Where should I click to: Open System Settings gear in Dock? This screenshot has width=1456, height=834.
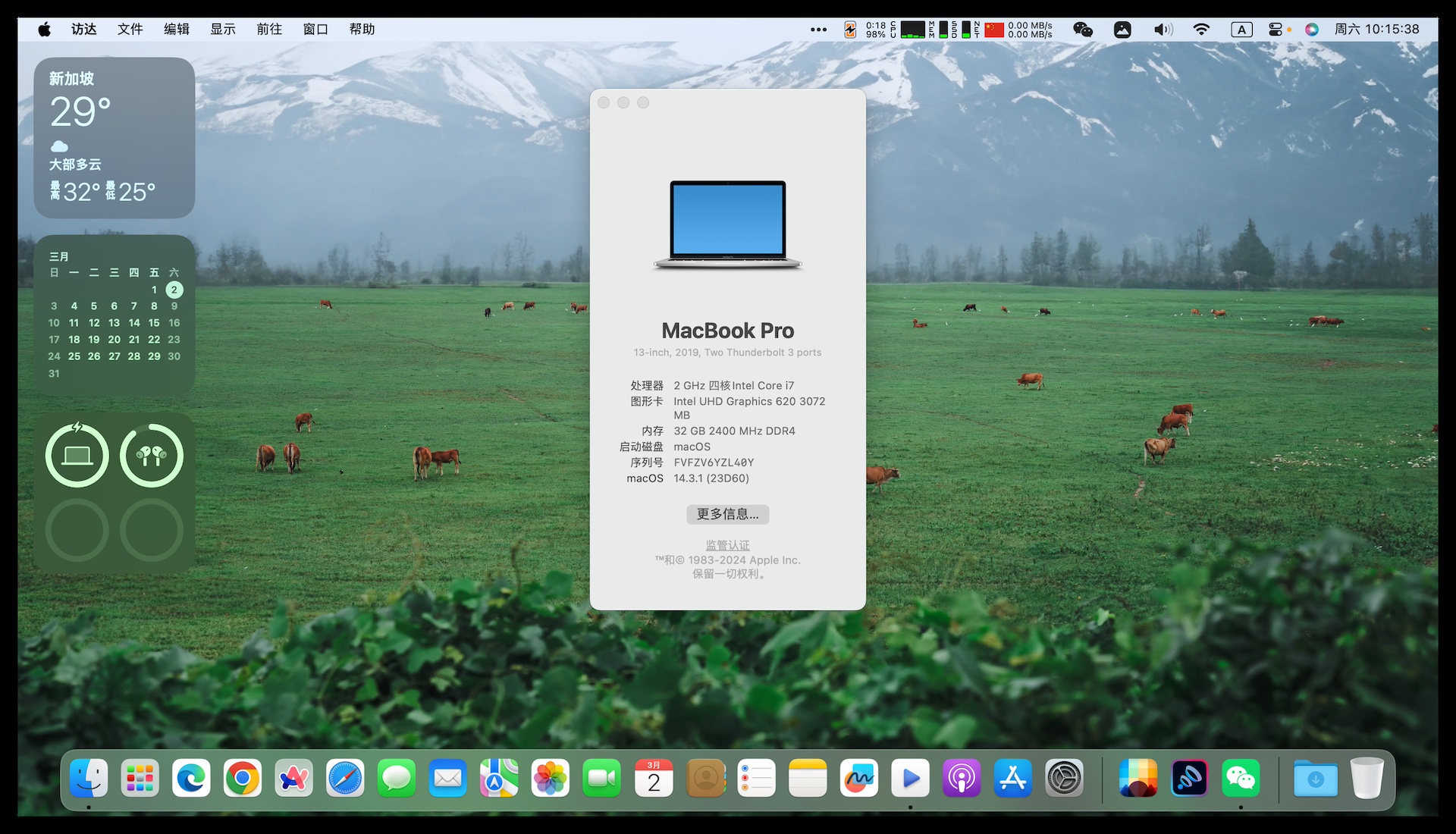[1065, 778]
